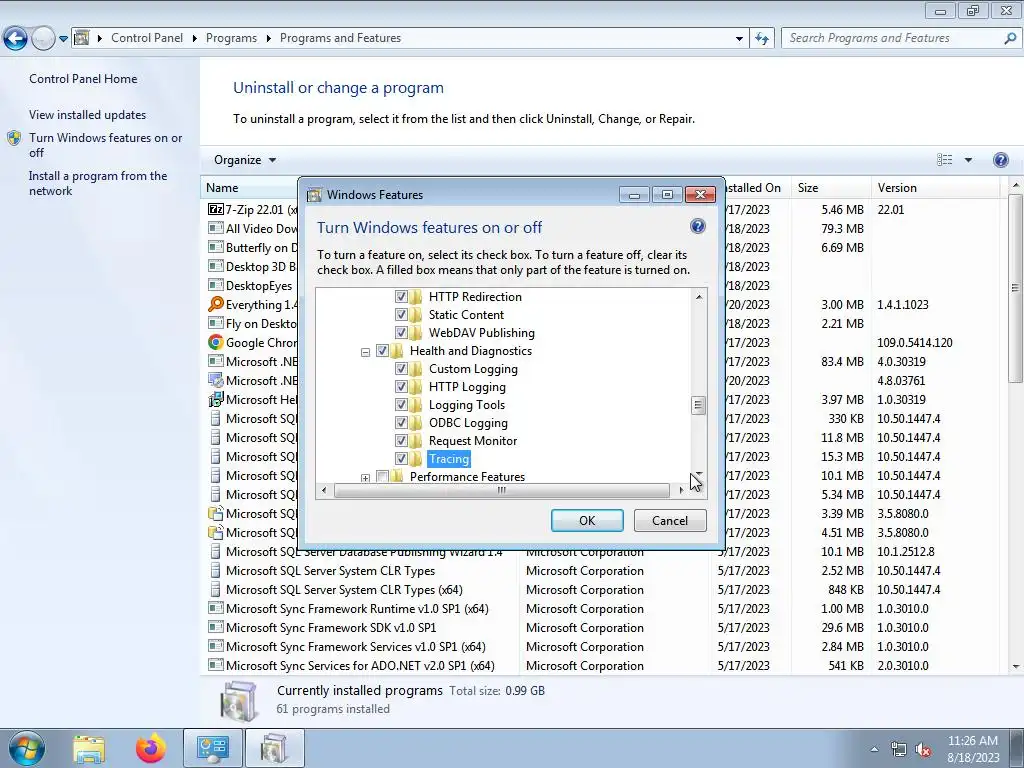Image resolution: width=1024 pixels, height=768 pixels.
Task: Open recent pages dropdown next to Forward
Action: coord(63,39)
